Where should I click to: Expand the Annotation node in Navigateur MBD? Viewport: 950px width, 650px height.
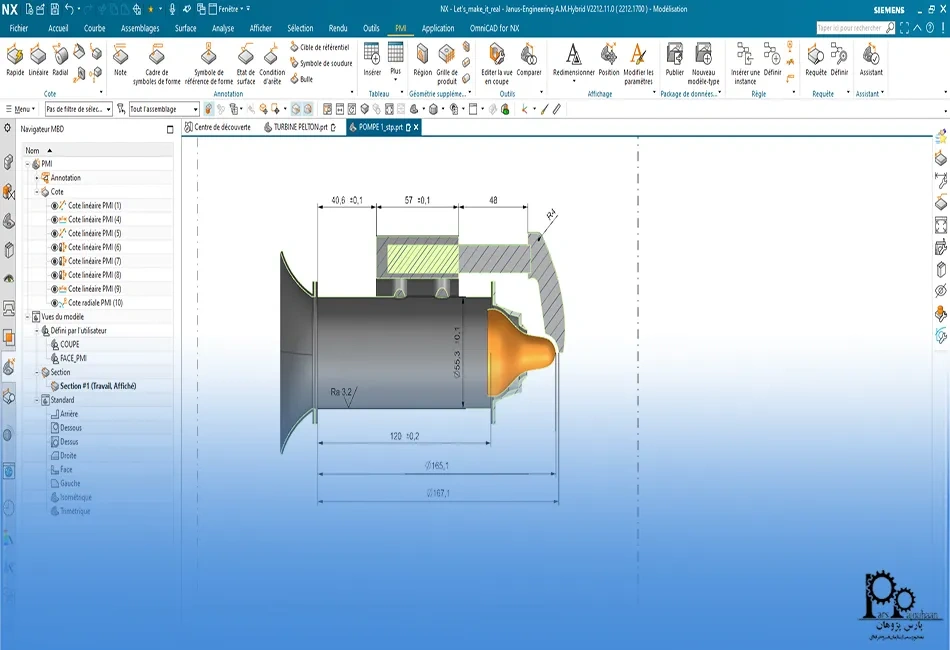tap(37, 177)
